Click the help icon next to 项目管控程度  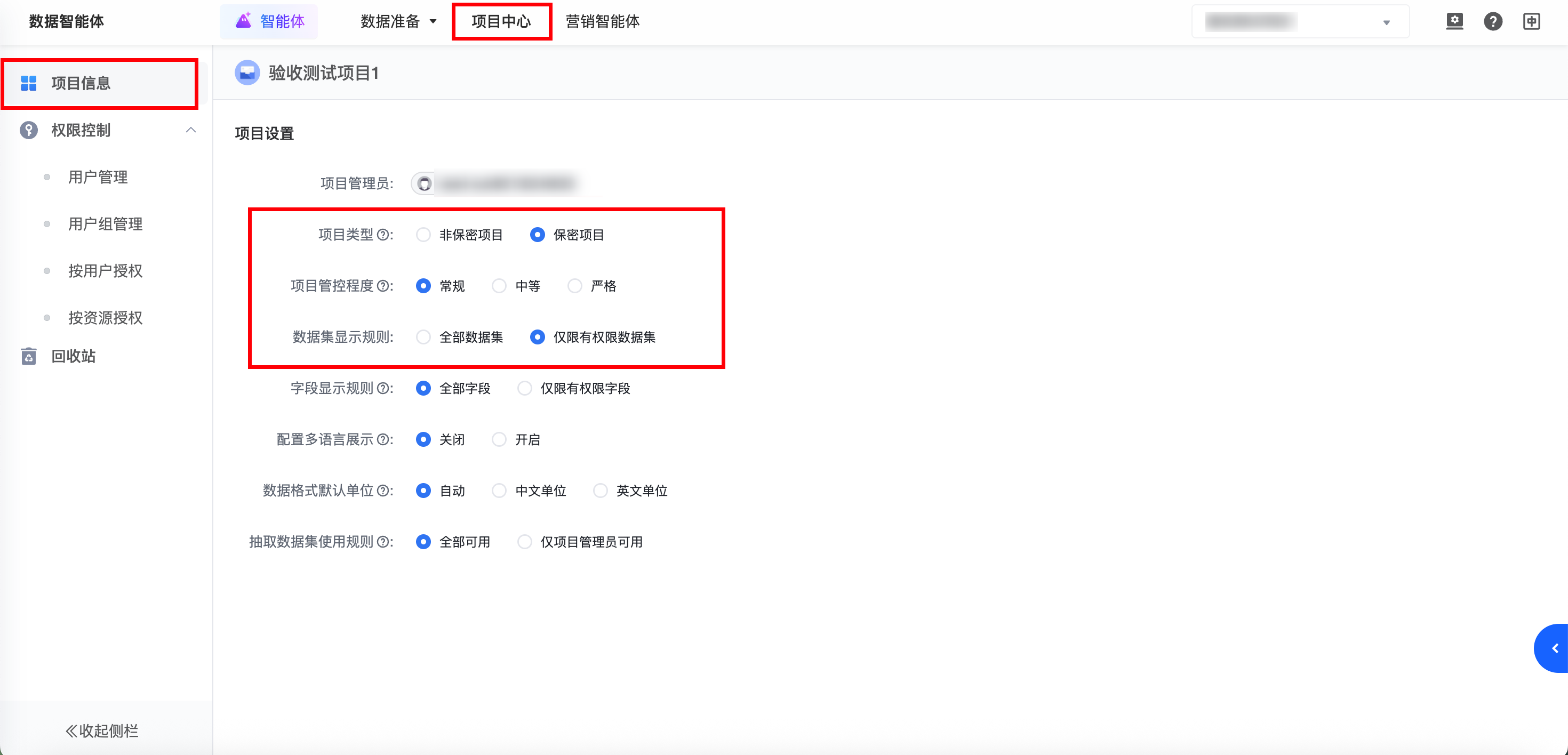point(383,286)
